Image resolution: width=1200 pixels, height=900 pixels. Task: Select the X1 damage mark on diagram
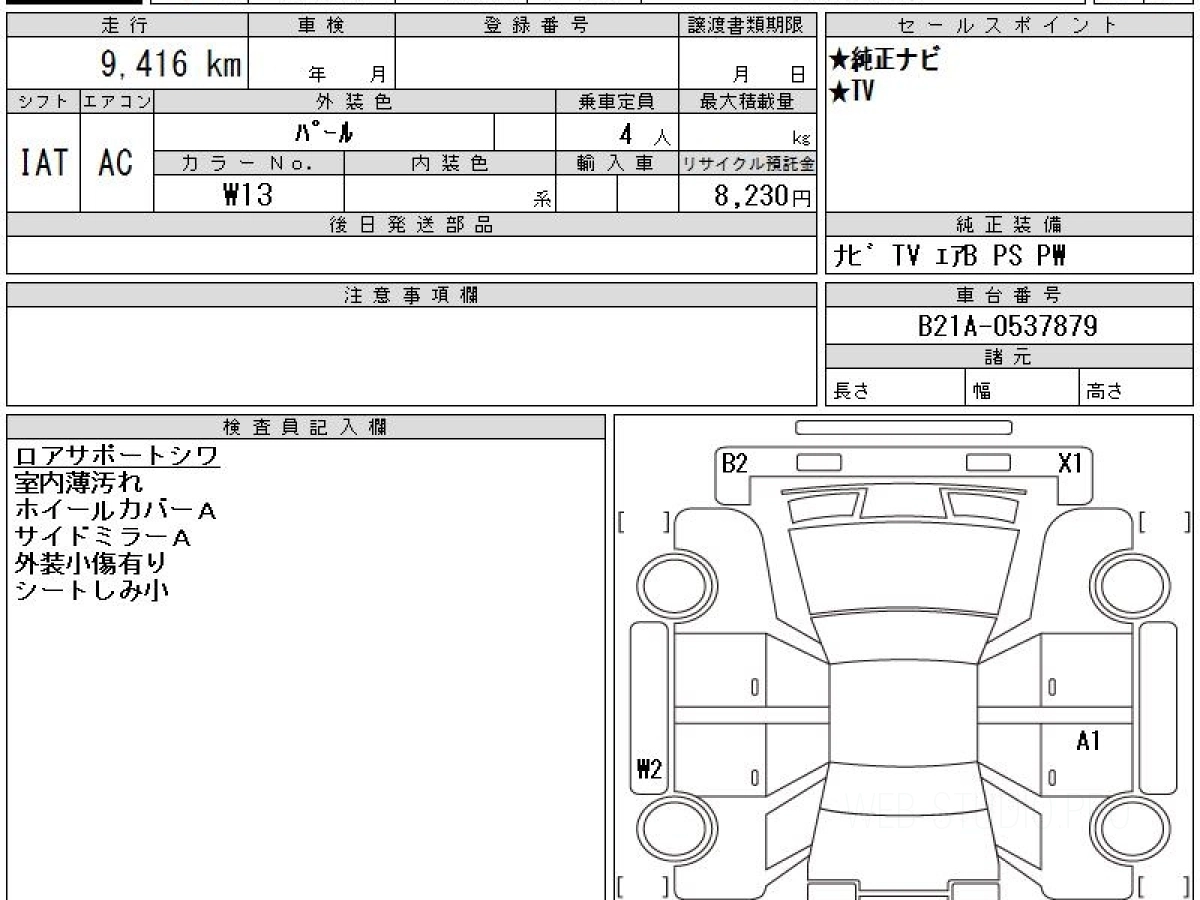(x=1070, y=464)
